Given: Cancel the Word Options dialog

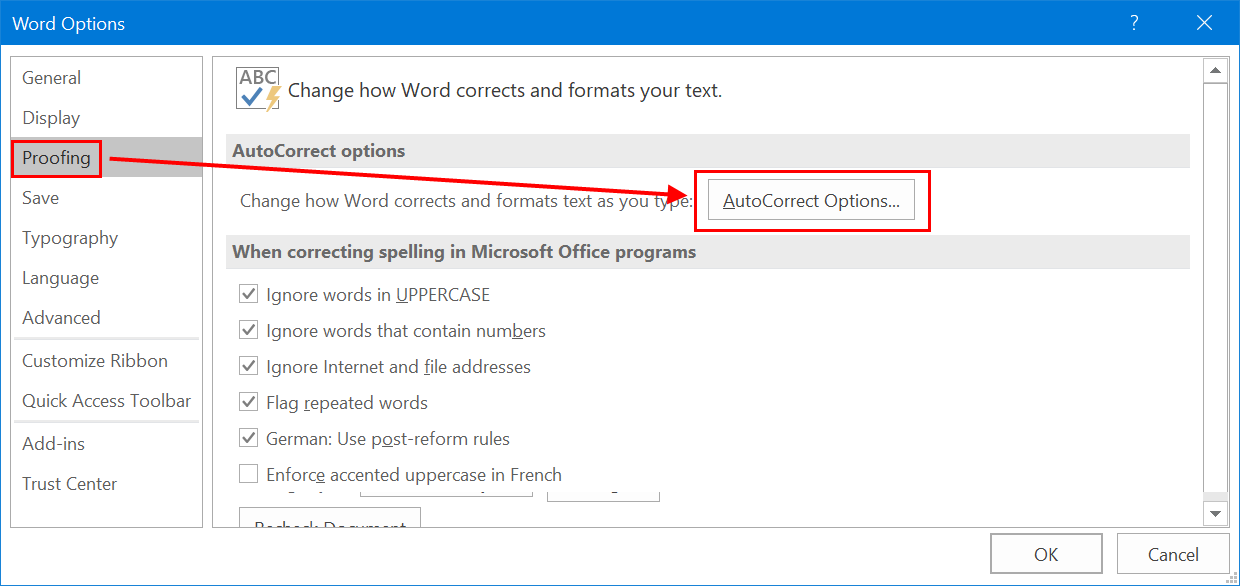Looking at the screenshot, I should (1172, 554).
